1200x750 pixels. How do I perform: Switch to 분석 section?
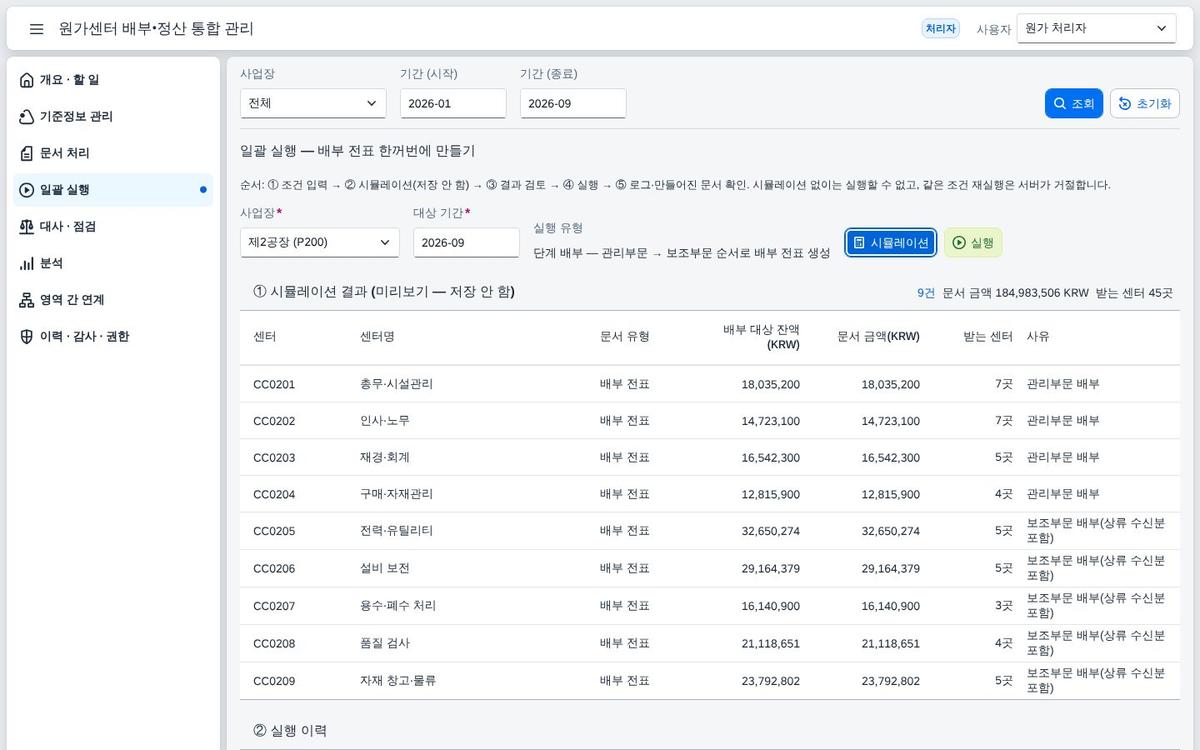click(x=113, y=263)
